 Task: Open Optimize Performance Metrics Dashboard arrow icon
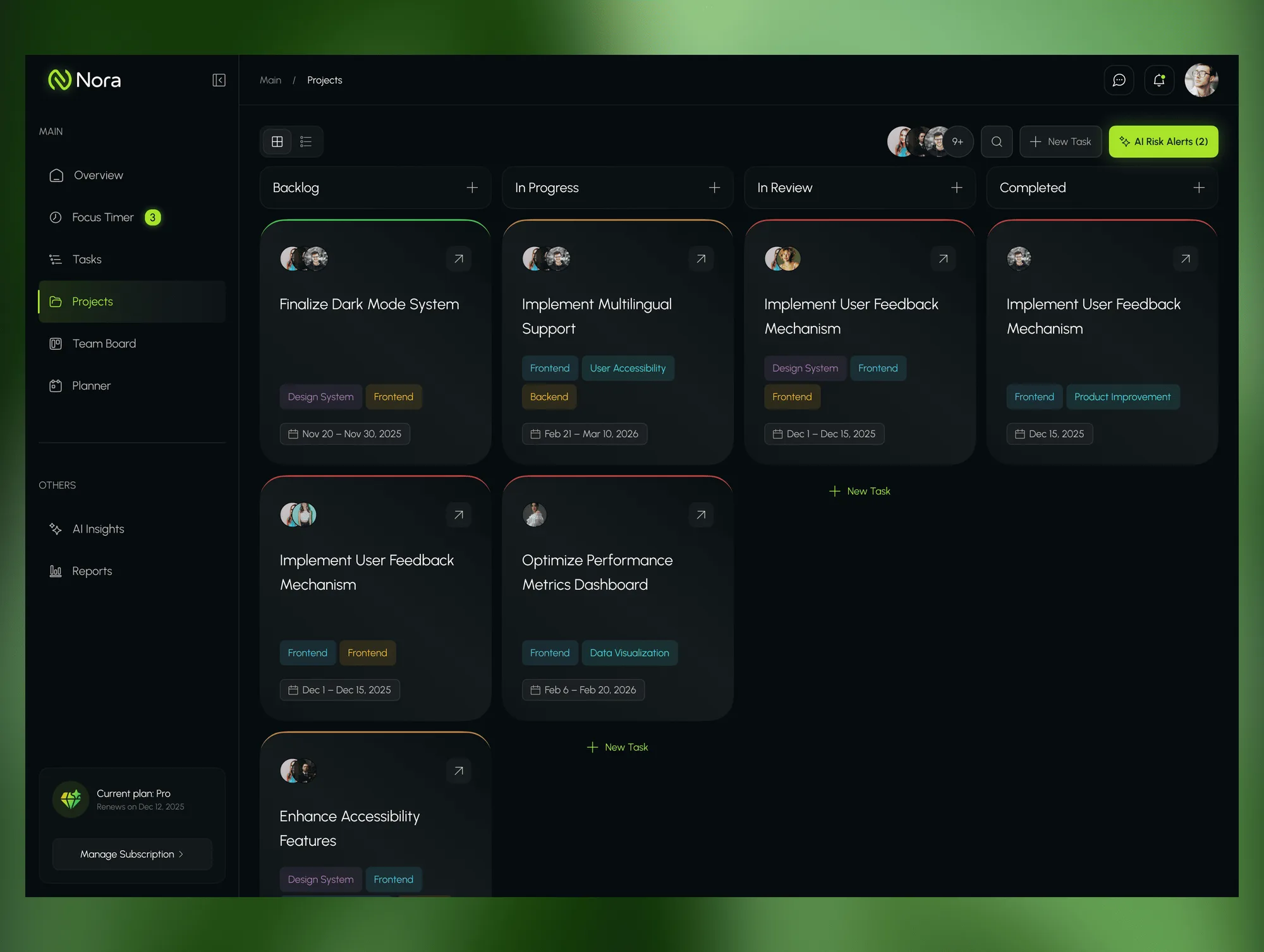(701, 515)
